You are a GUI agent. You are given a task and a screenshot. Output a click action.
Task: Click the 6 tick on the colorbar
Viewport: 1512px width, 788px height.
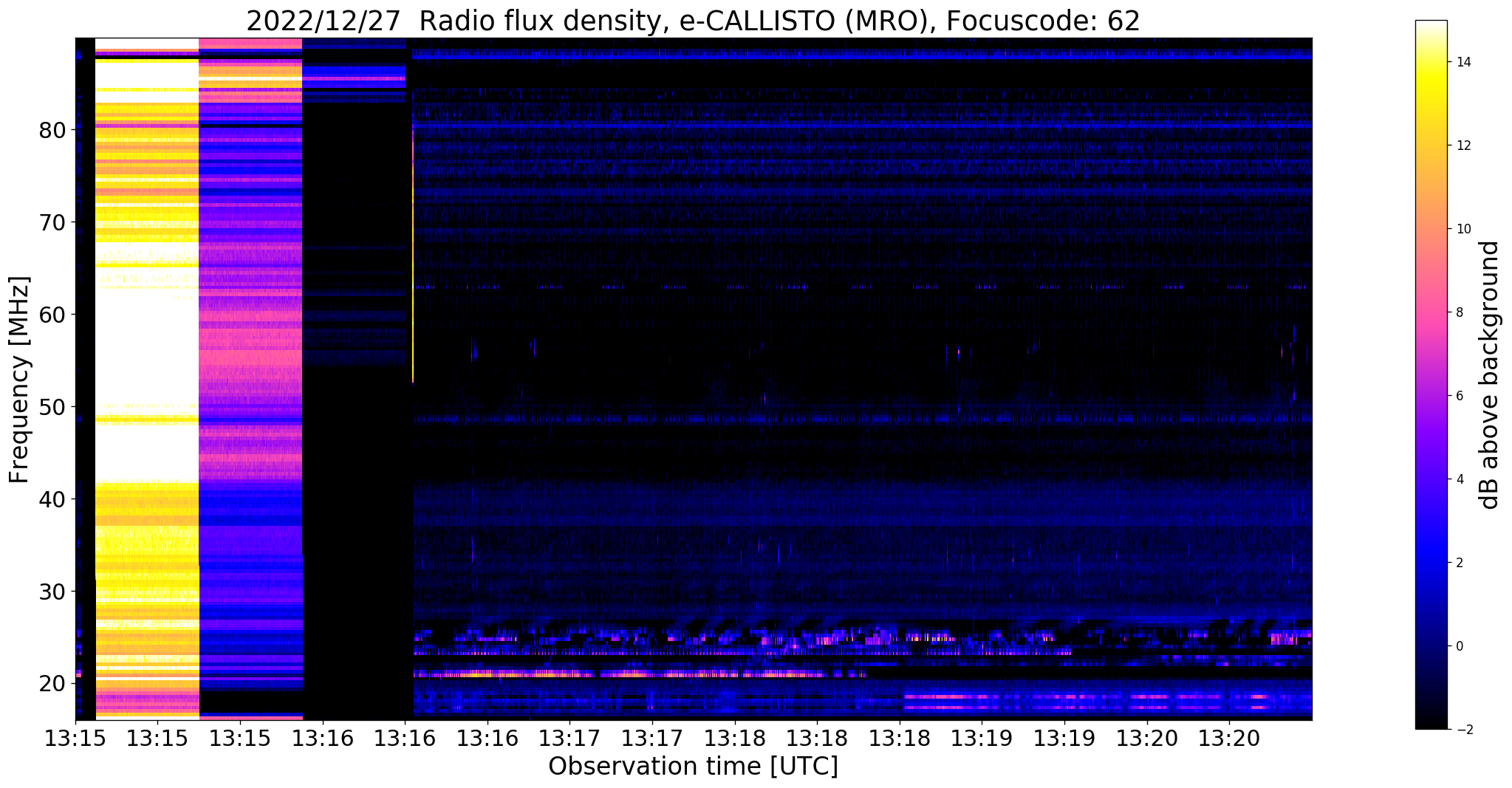pyautogui.click(x=1459, y=396)
